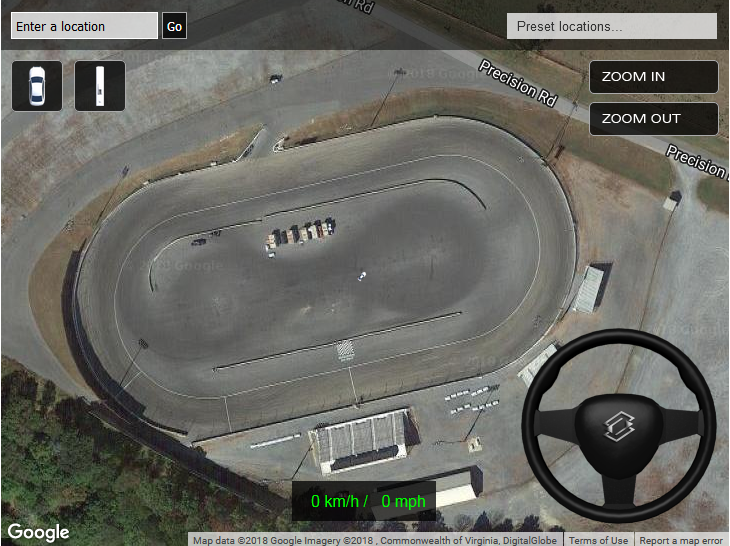Click the steering wheel center logo
Image resolution: width=730 pixels, height=546 pixels.
pyautogui.click(x=619, y=426)
